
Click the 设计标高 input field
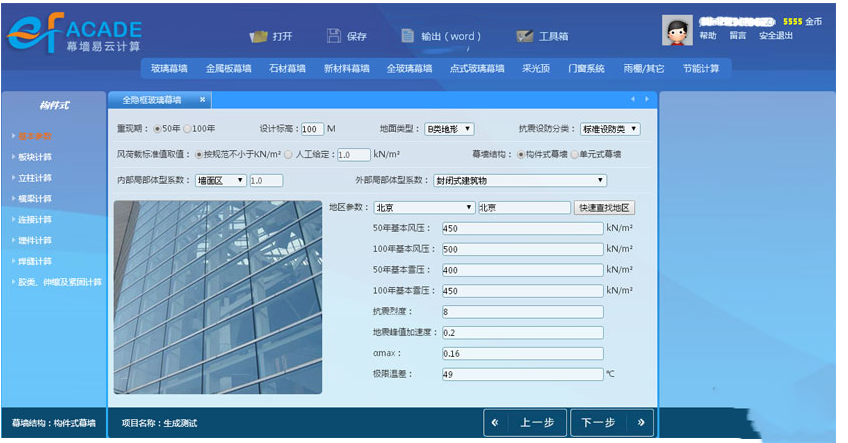pos(312,129)
